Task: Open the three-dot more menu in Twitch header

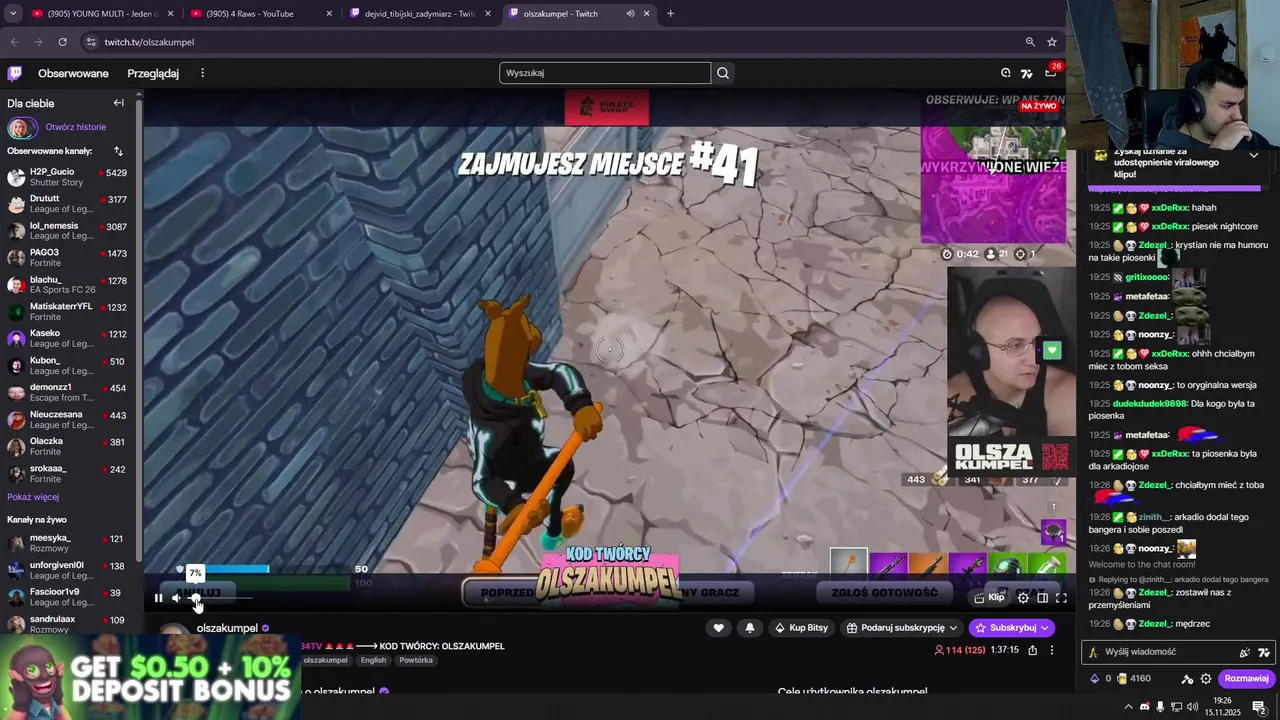Action: [x=202, y=73]
